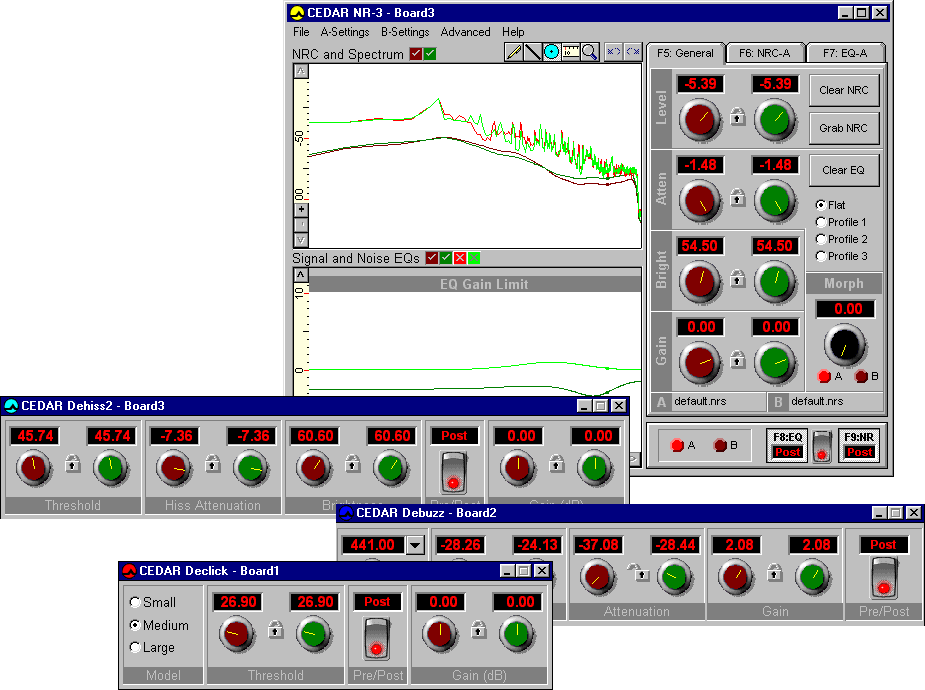Open the Help menu
The height and width of the screenshot is (690, 925).
point(513,32)
